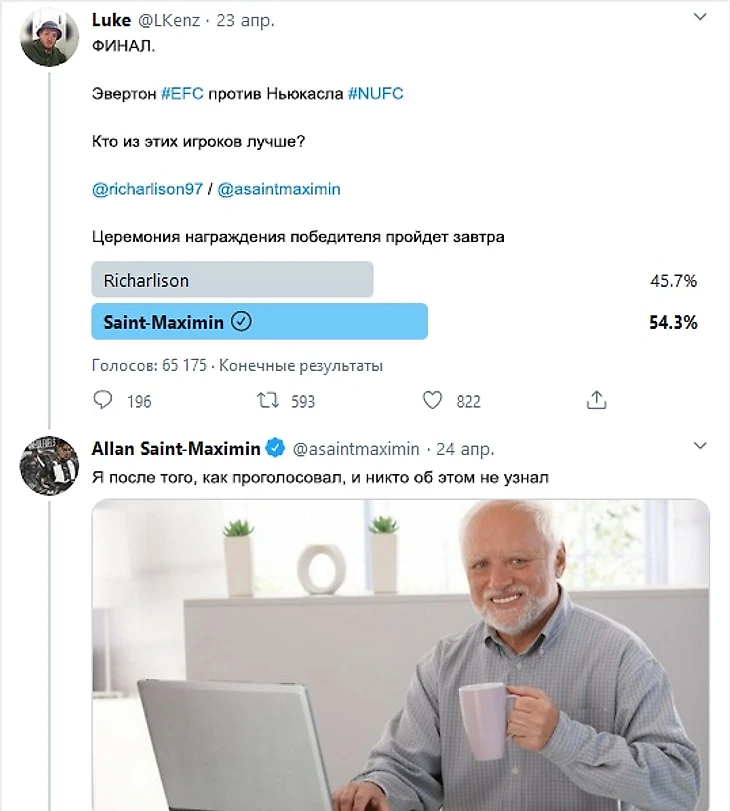Viewport: 730px width, 811px height.
Task: Open Allan Saint-Maximin's profile avatar
Action: coord(49,465)
